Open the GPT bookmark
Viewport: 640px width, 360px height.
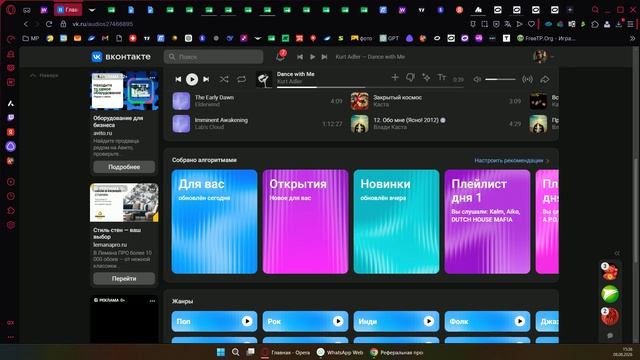389,38
